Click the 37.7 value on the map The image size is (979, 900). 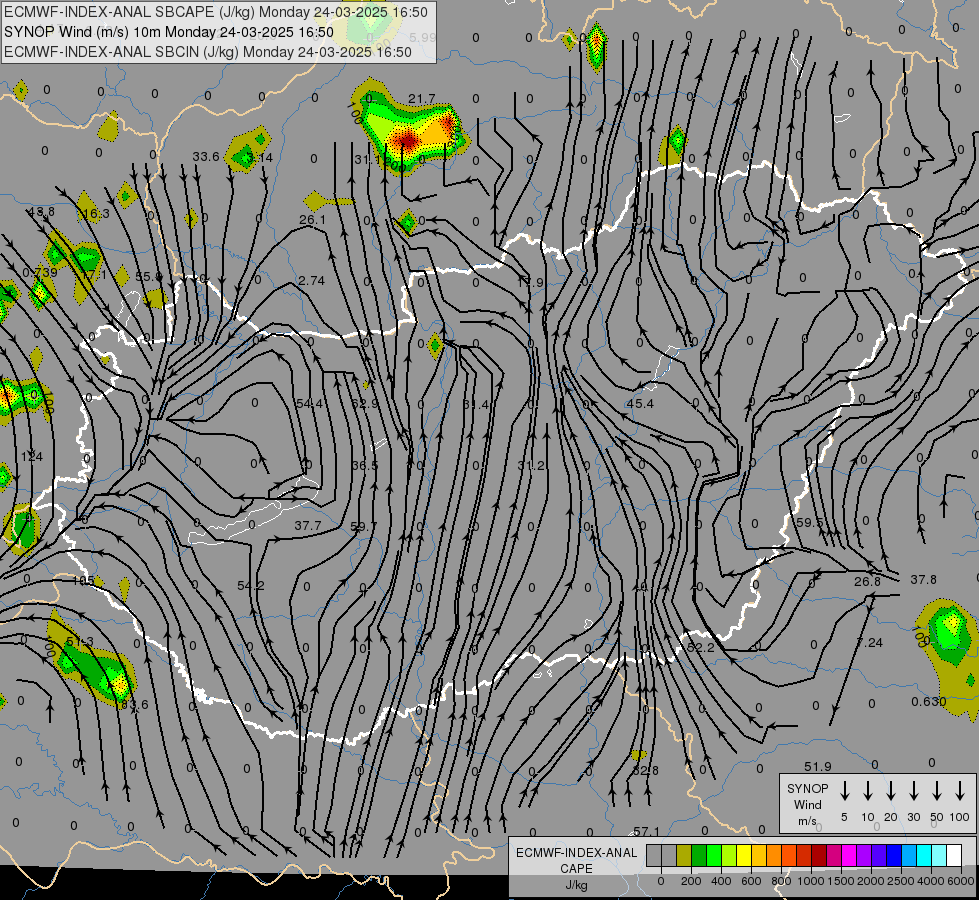click(x=308, y=526)
